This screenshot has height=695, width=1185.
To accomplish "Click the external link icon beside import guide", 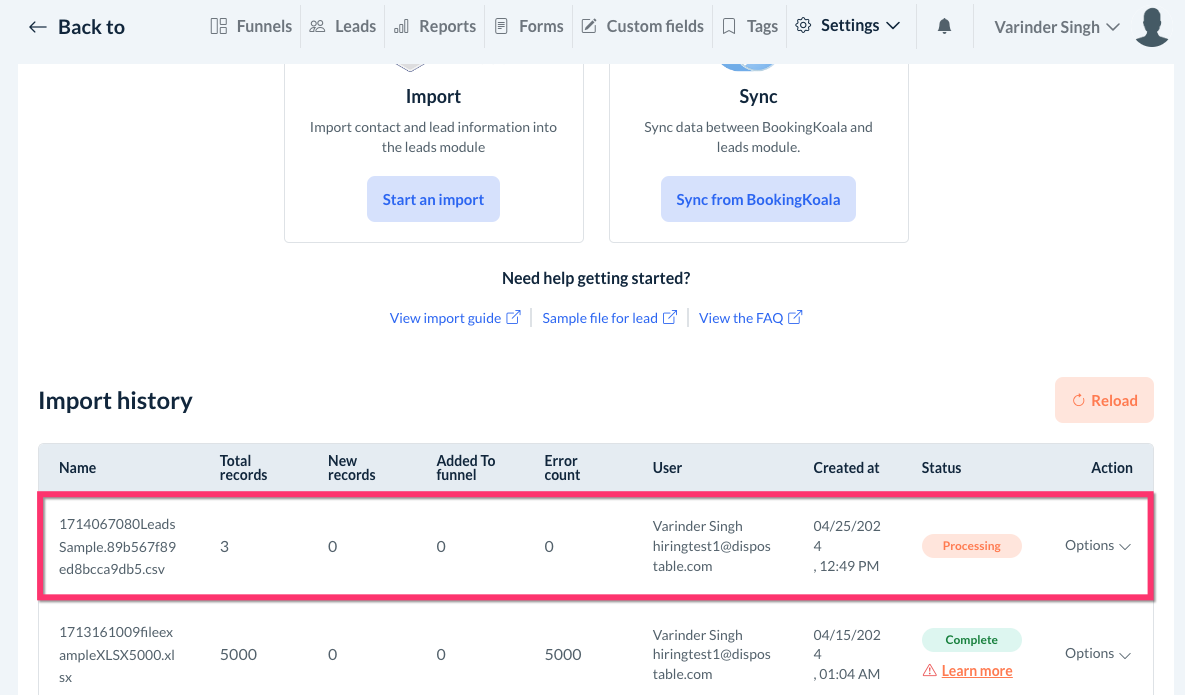I will [513, 317].
